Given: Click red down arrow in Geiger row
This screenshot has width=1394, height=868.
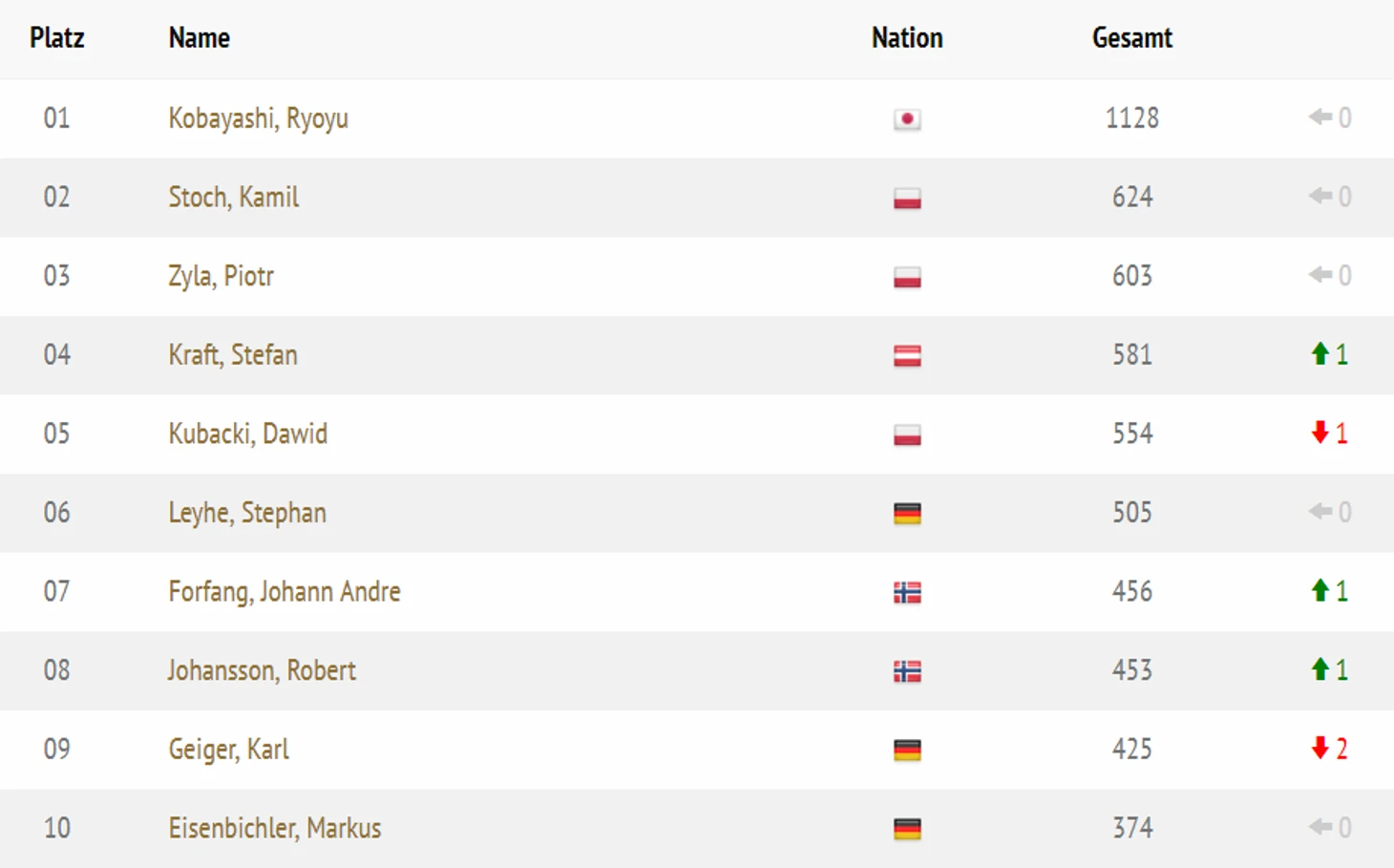Looking at the screenshot, I should point(1320,748).
